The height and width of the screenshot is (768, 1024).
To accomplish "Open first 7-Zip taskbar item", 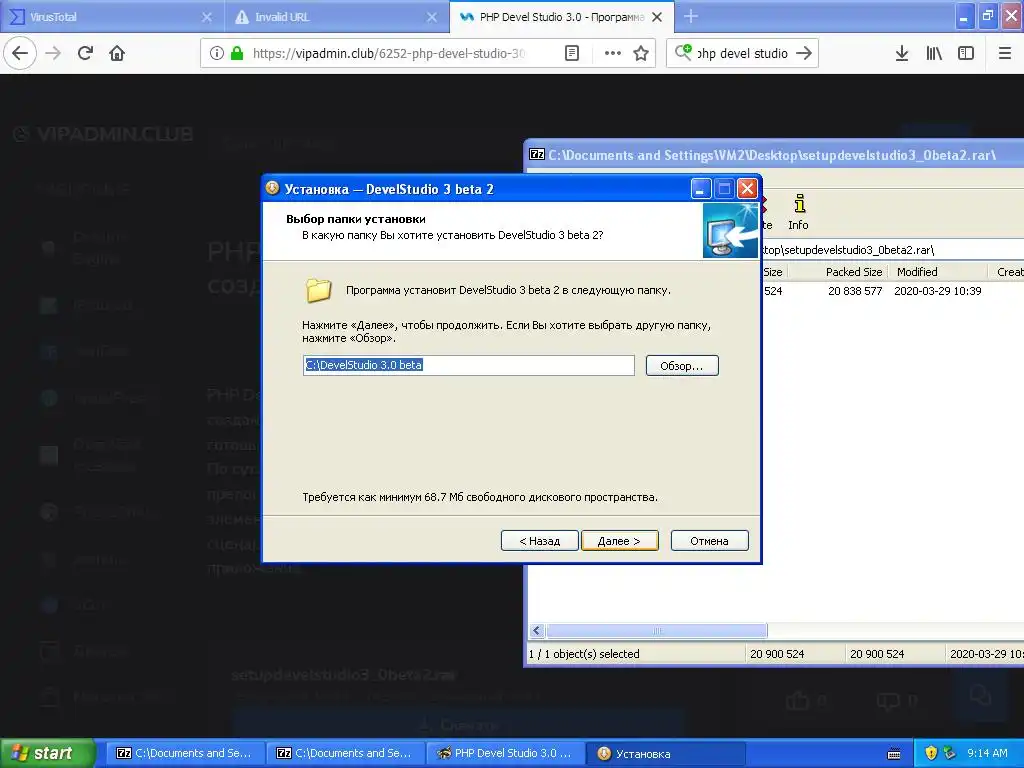I will point(185,753).
